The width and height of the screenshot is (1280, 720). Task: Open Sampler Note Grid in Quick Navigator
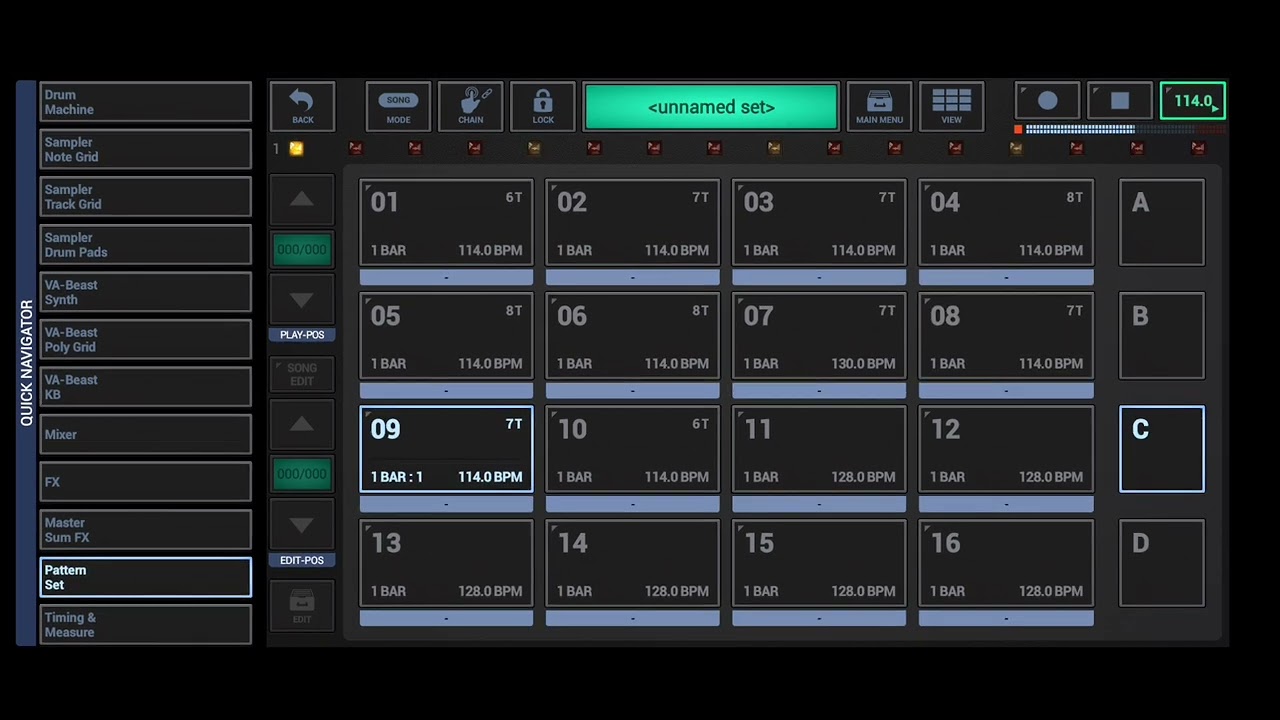tap(146, 150)
